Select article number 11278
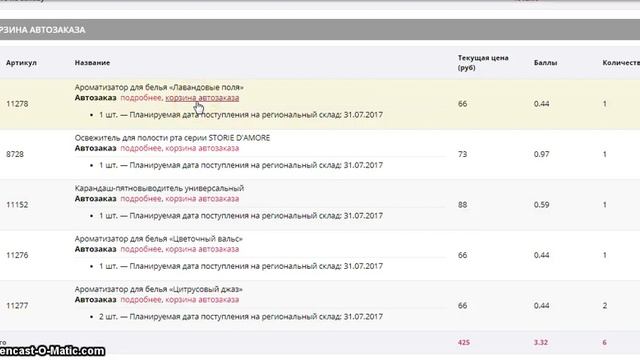 point(17,104)
